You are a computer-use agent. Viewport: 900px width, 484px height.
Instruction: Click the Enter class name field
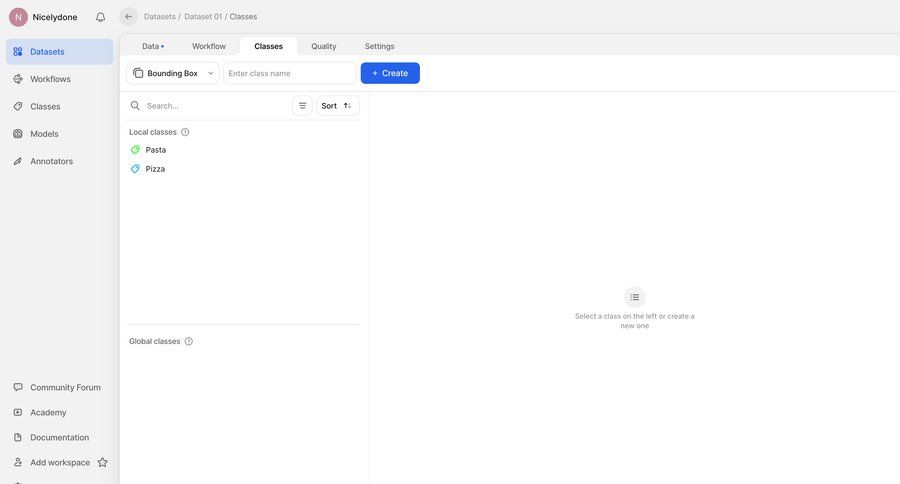pos(289,73)
